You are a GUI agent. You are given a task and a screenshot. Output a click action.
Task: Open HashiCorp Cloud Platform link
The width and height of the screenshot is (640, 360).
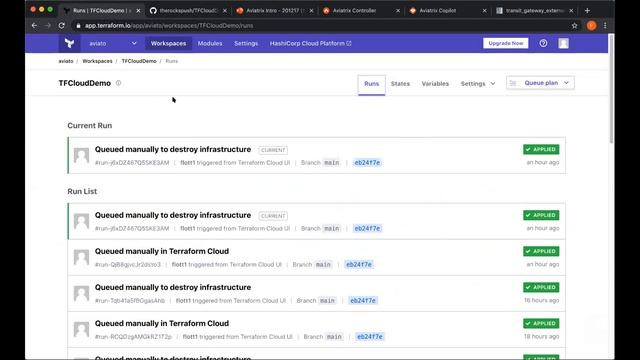(310, 43)
